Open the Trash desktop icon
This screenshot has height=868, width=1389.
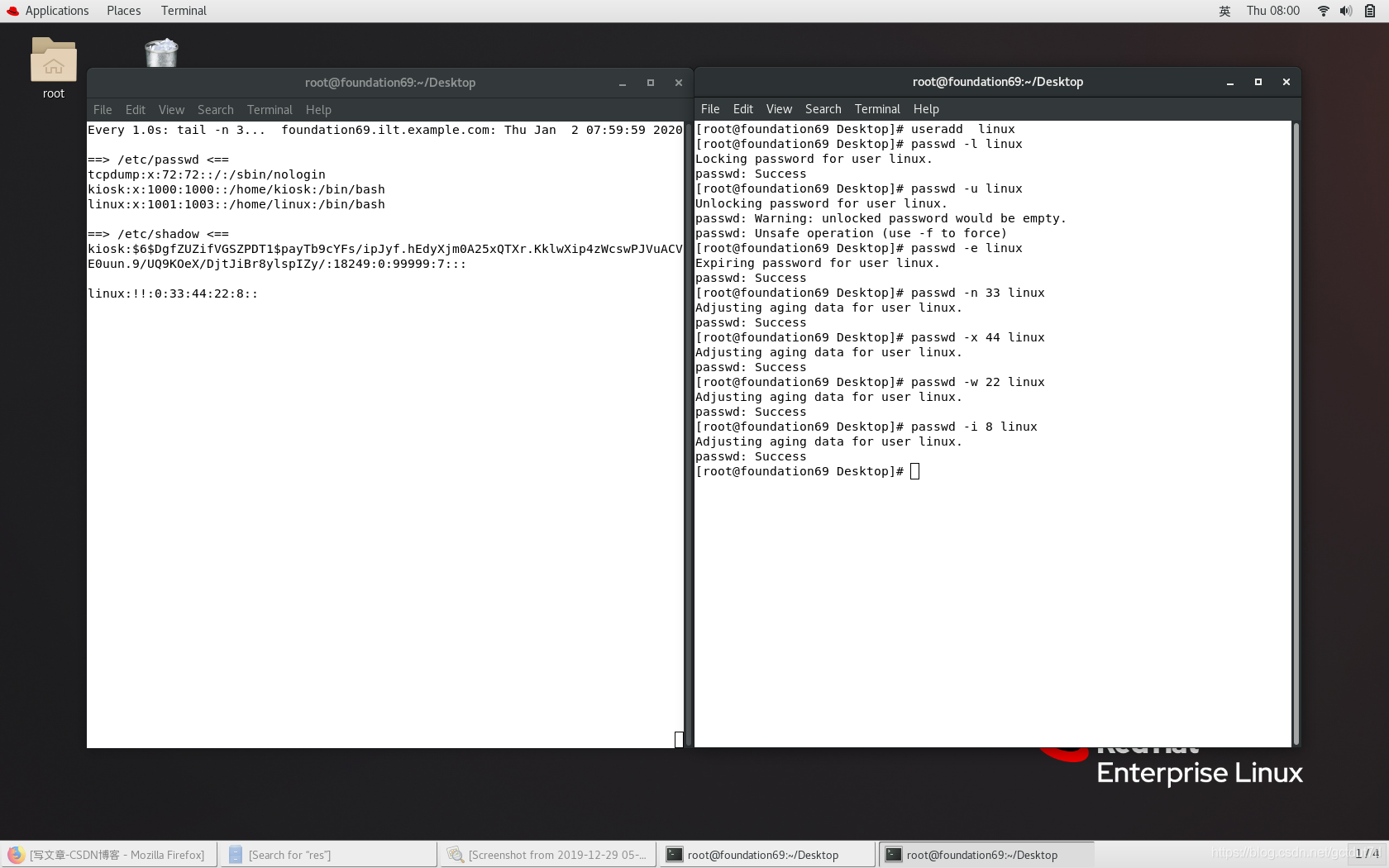[x=161, y=52]
